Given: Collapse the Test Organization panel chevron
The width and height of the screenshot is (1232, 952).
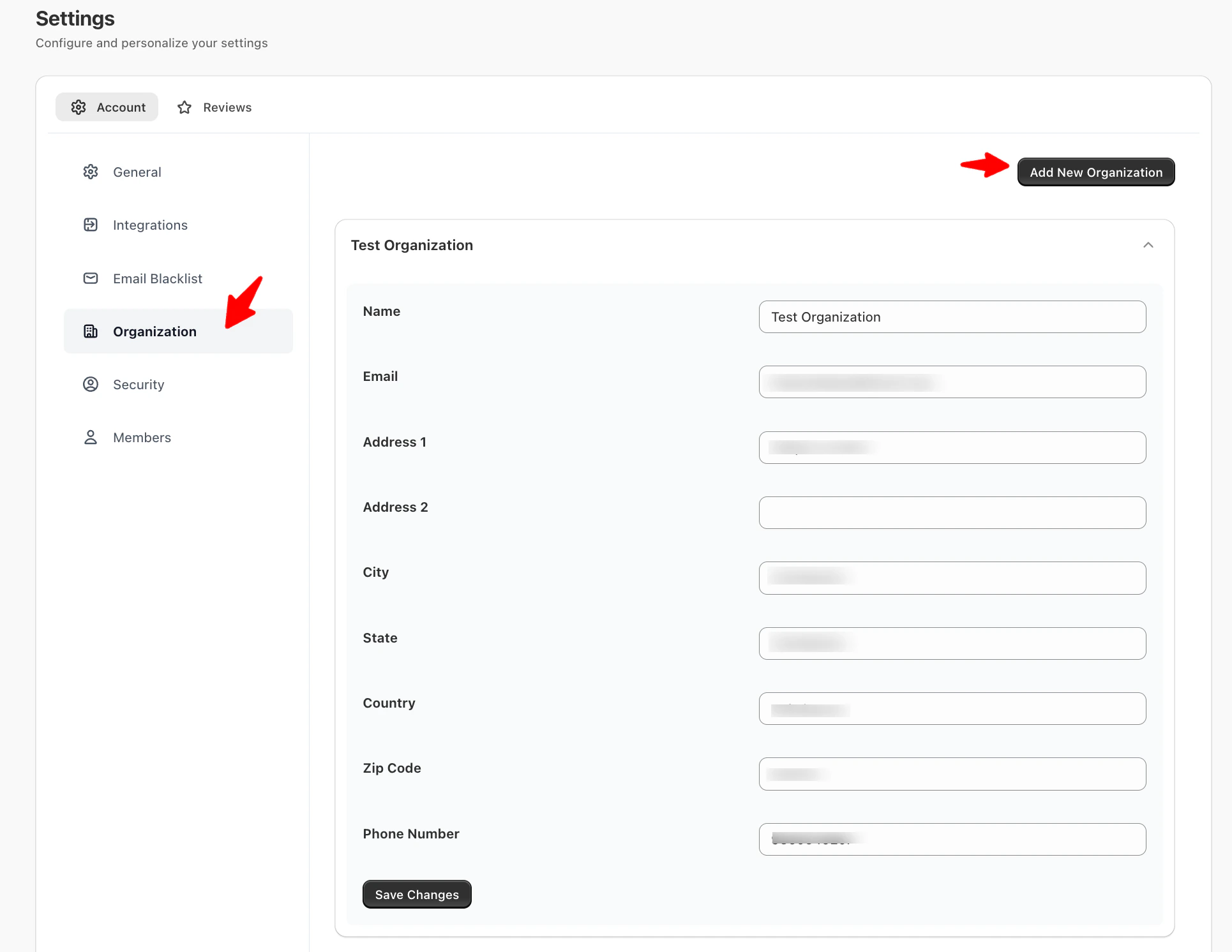Looking at the screenshot, I should (x=1148, y=246).
